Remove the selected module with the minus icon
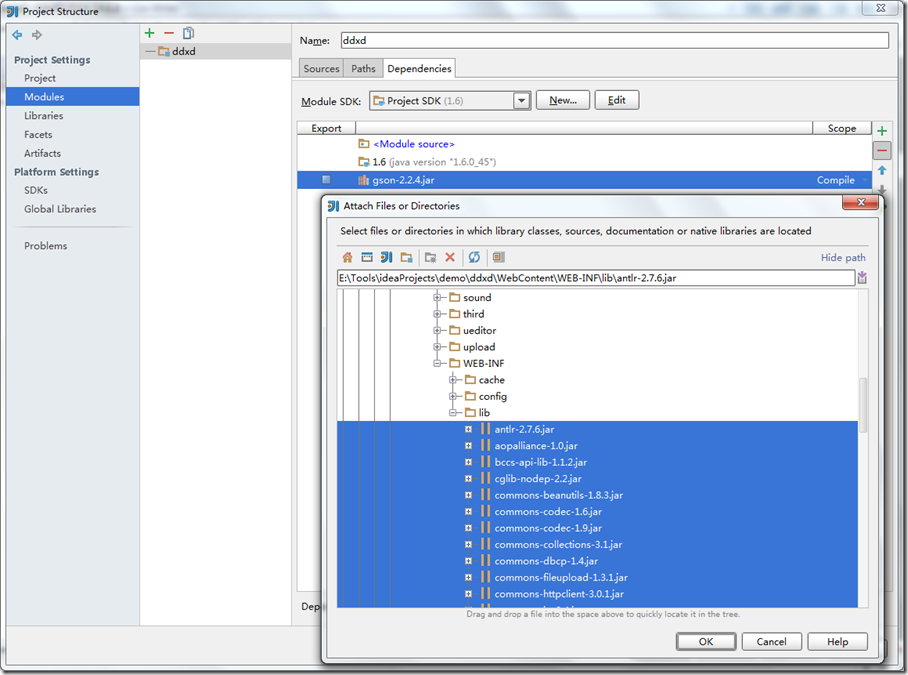 pyautogui.click(x=168, y=33)
